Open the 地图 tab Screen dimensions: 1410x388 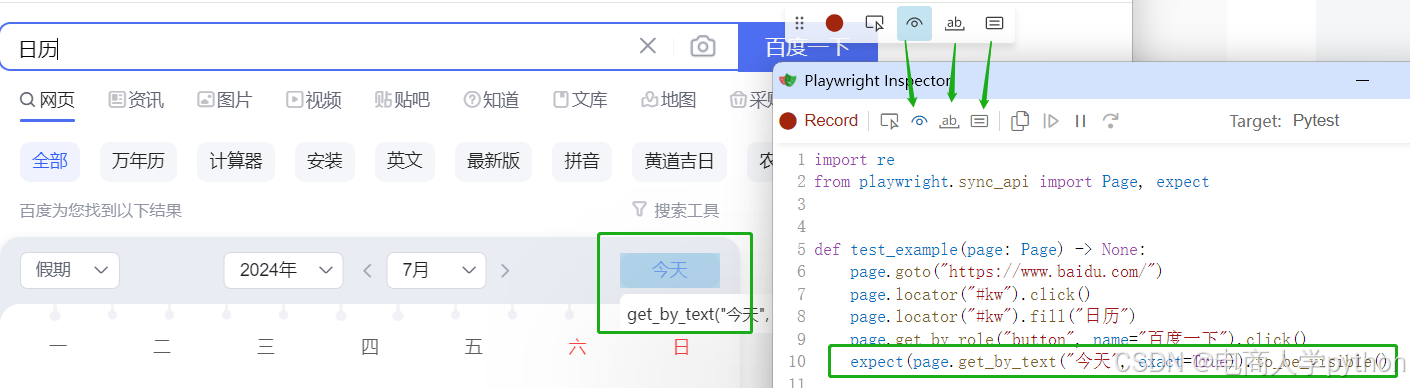click(668, 100)
